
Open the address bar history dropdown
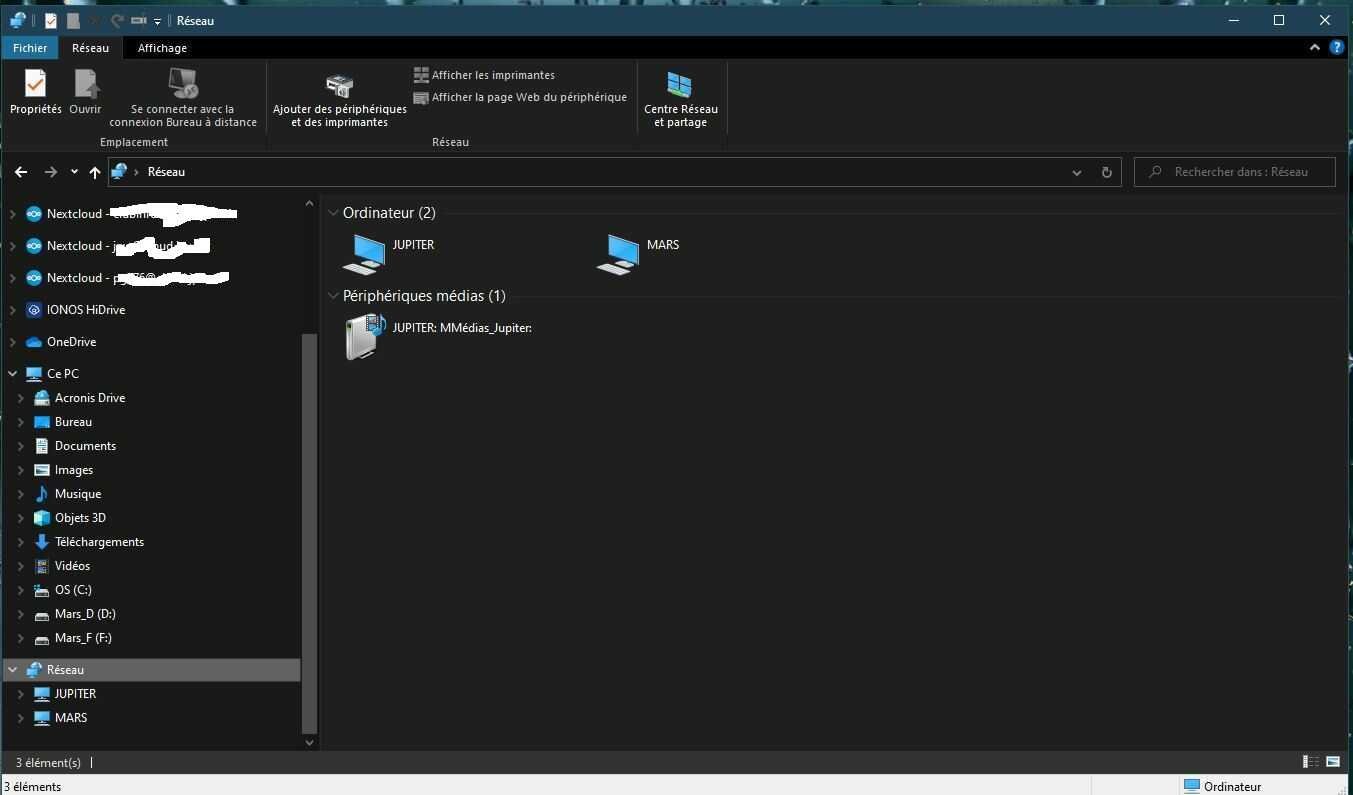tap(1076, 172)
